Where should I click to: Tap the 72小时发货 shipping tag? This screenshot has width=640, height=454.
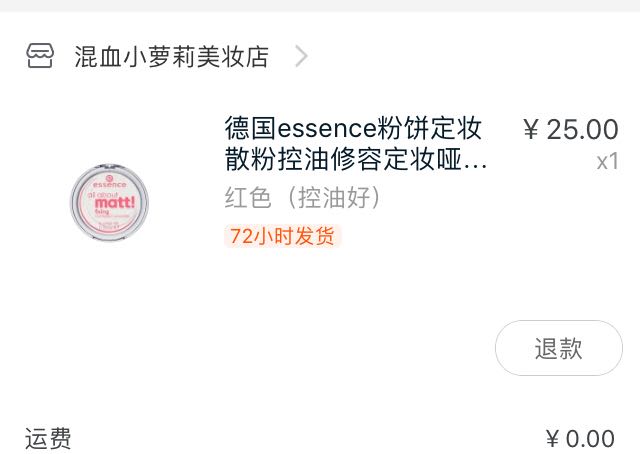coord(282,236)
